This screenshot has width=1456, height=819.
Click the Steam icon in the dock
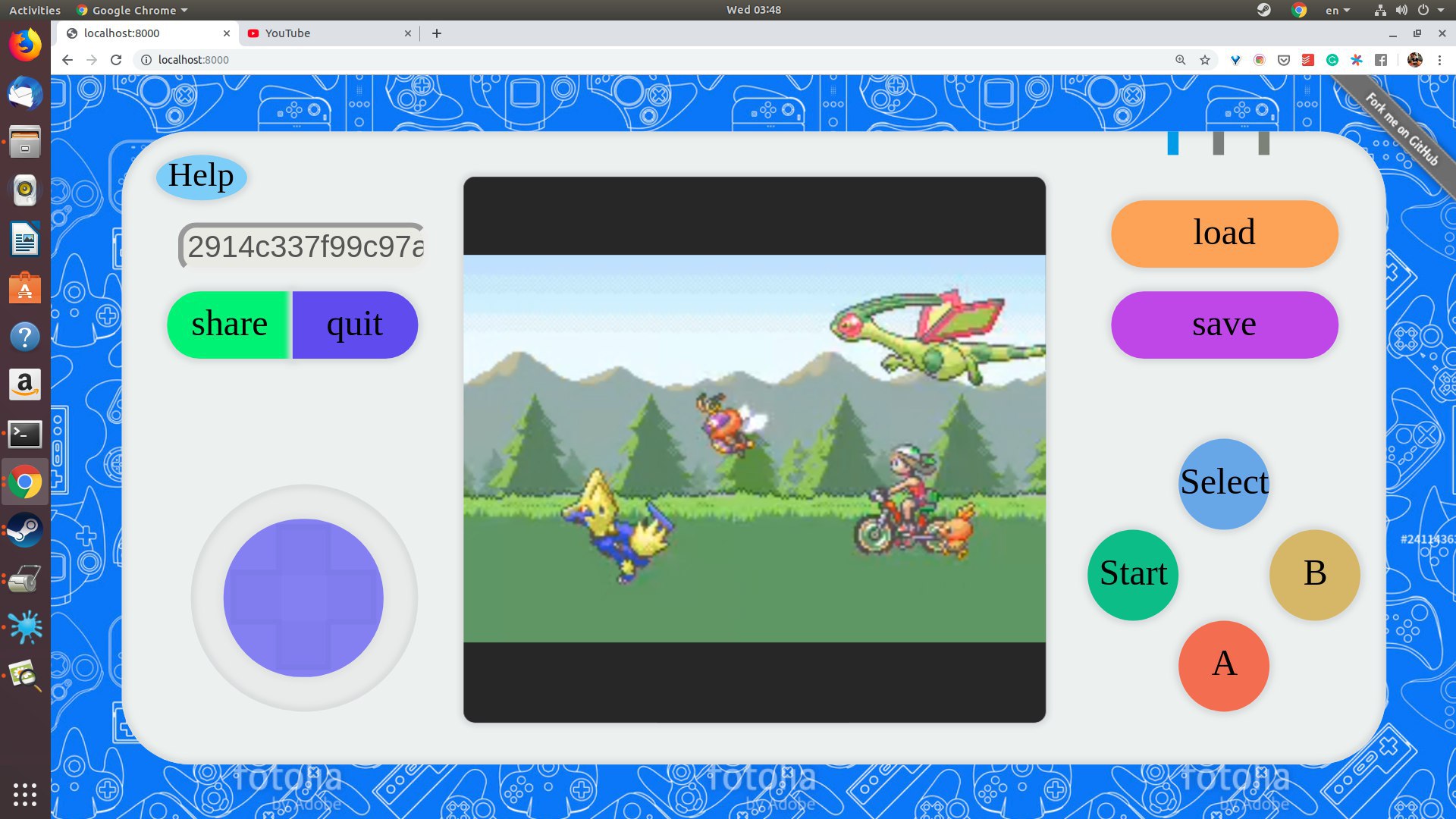(x=25, y=529)
